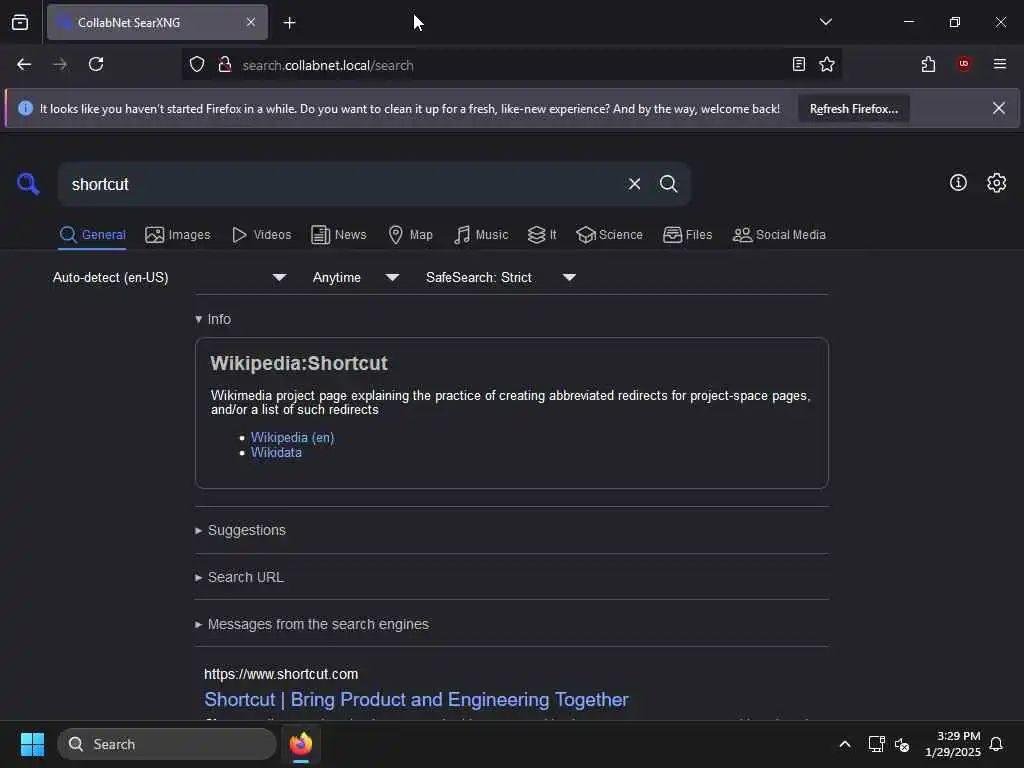Click the tracking protection shield icon
The image size is (1024, 768).
pyautogui.click(x=197, y=65)
